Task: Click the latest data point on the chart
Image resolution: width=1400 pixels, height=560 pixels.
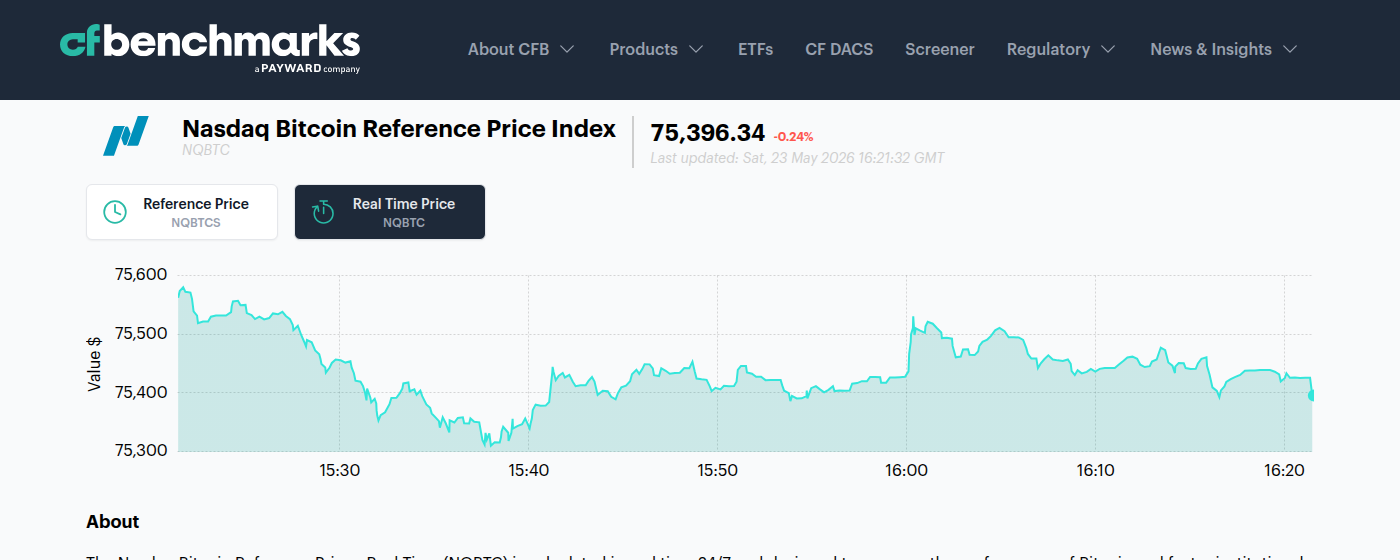Action: pos(1312,396)
